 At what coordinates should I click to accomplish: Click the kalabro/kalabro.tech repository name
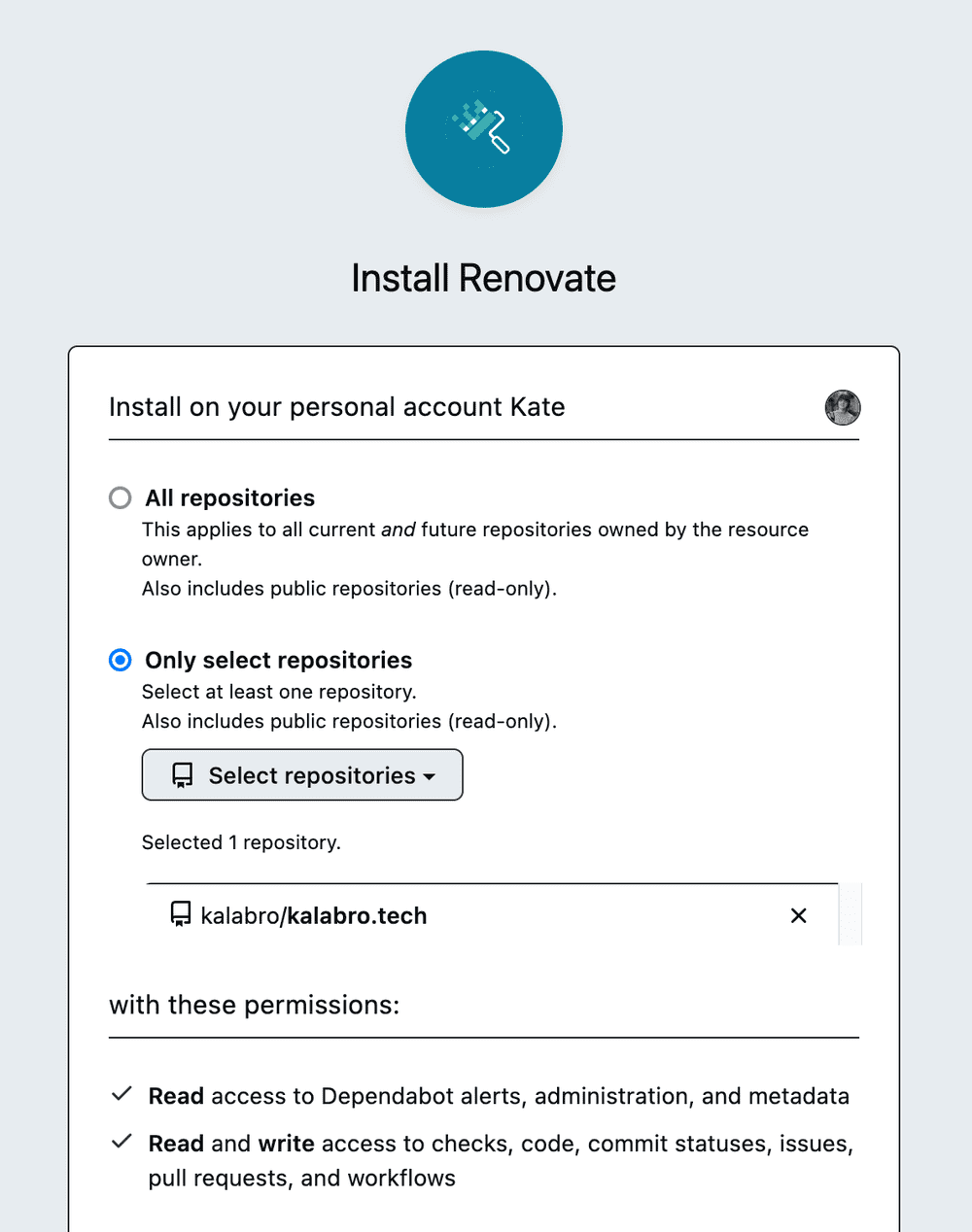coord(313,915)
